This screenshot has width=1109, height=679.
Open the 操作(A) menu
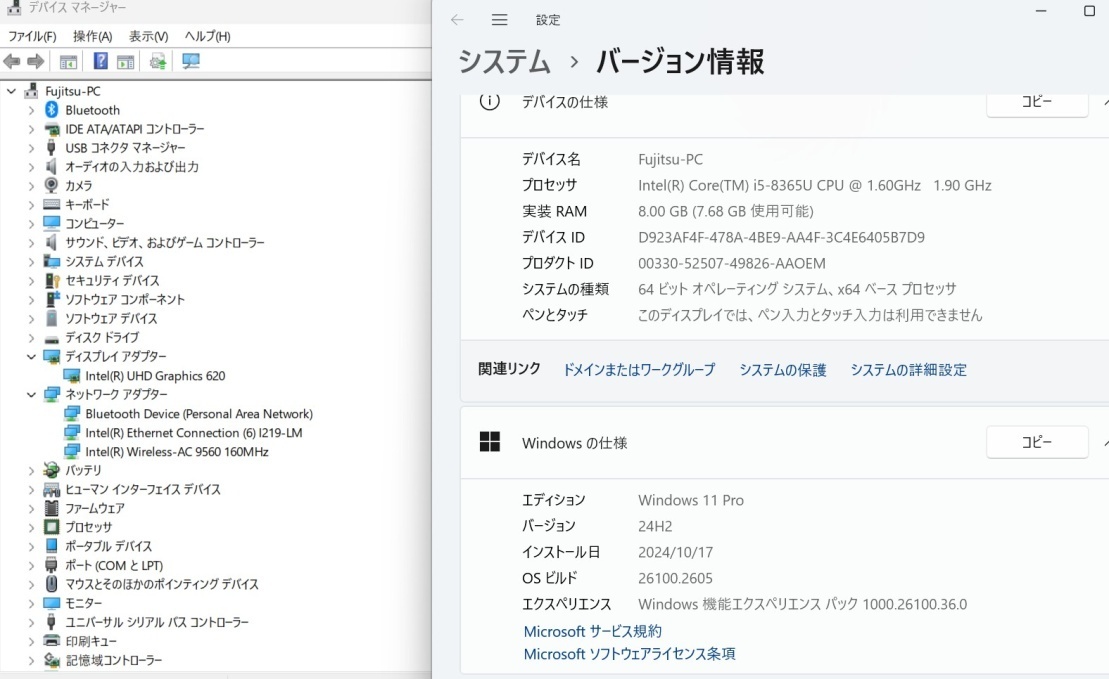(x=92, y=36)
